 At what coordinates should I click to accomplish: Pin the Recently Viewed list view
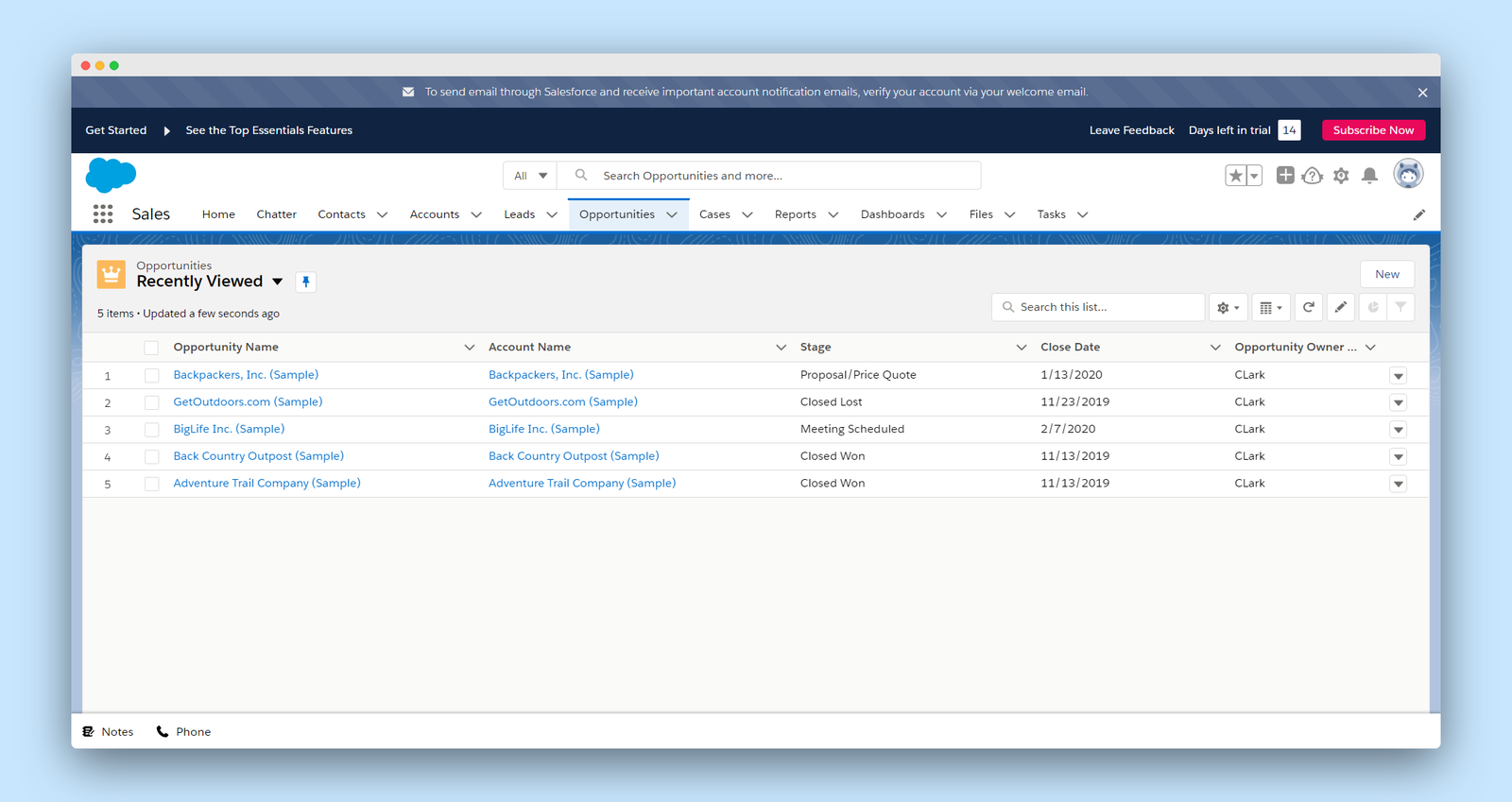click(x=305, y=282)
